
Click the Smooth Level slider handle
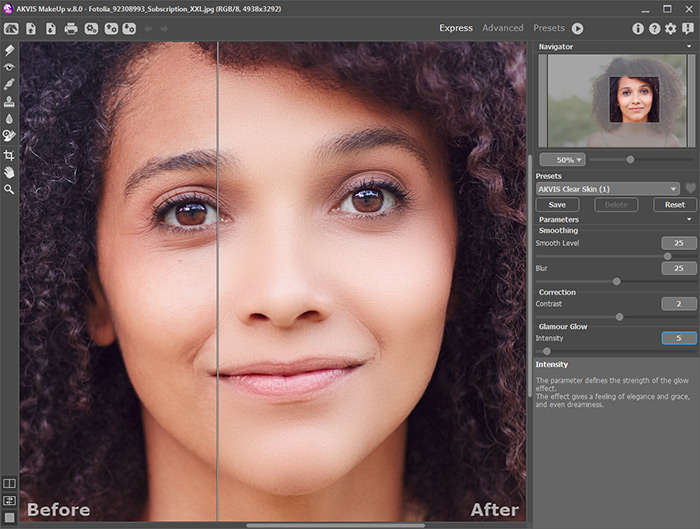pyautogui.click(x=667, y=256)
